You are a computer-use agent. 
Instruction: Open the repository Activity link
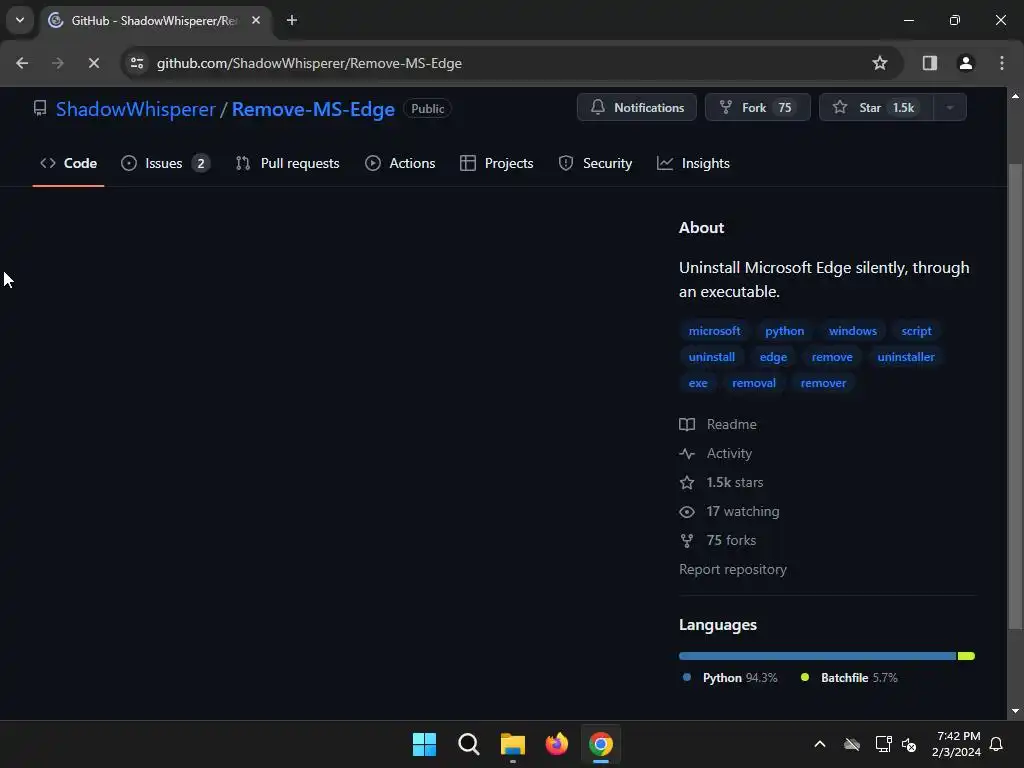715,453
